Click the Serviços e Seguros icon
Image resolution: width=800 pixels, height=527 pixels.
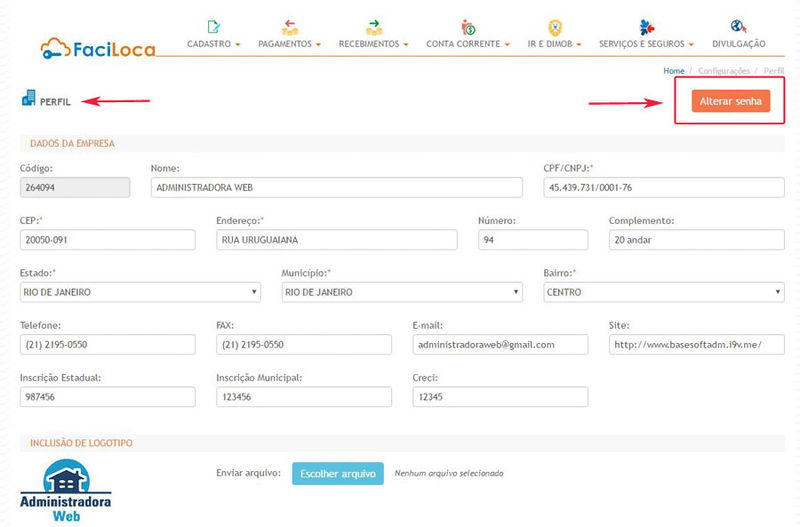click(x=646, y=27)
